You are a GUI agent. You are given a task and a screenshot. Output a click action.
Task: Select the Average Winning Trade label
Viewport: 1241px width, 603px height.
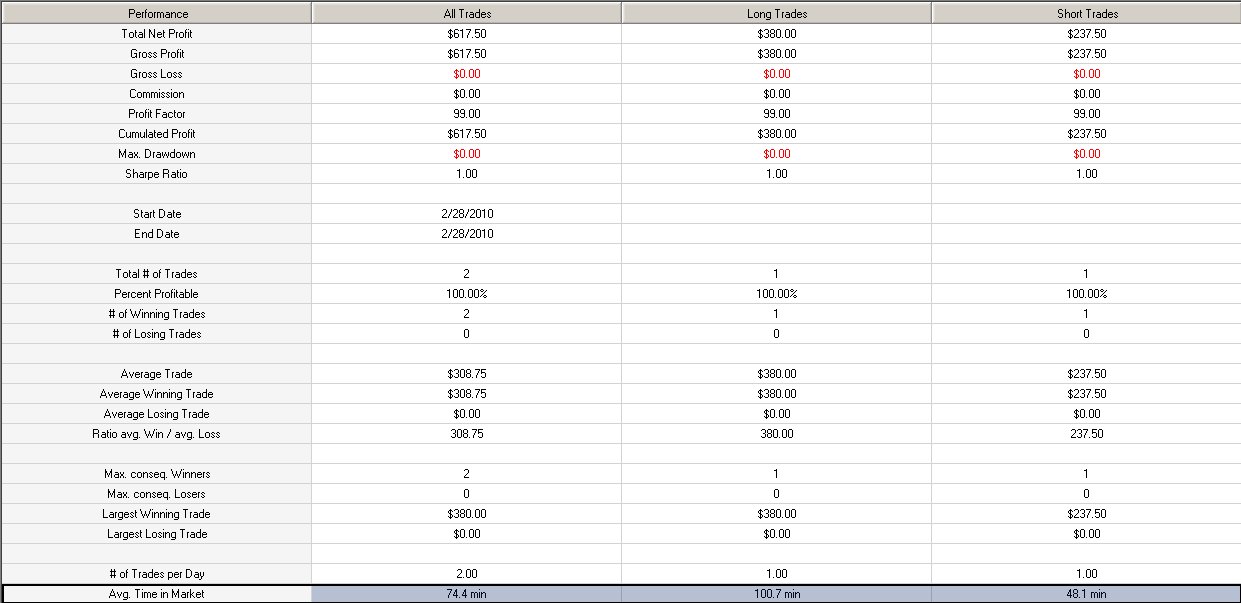(157, 394)
